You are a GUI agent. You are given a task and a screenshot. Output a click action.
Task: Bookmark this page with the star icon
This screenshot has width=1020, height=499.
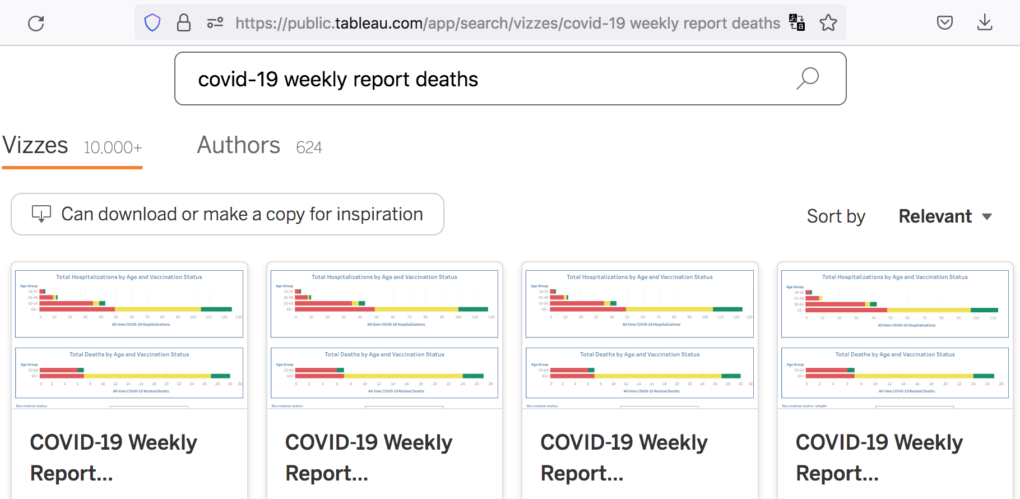(828, 22)
